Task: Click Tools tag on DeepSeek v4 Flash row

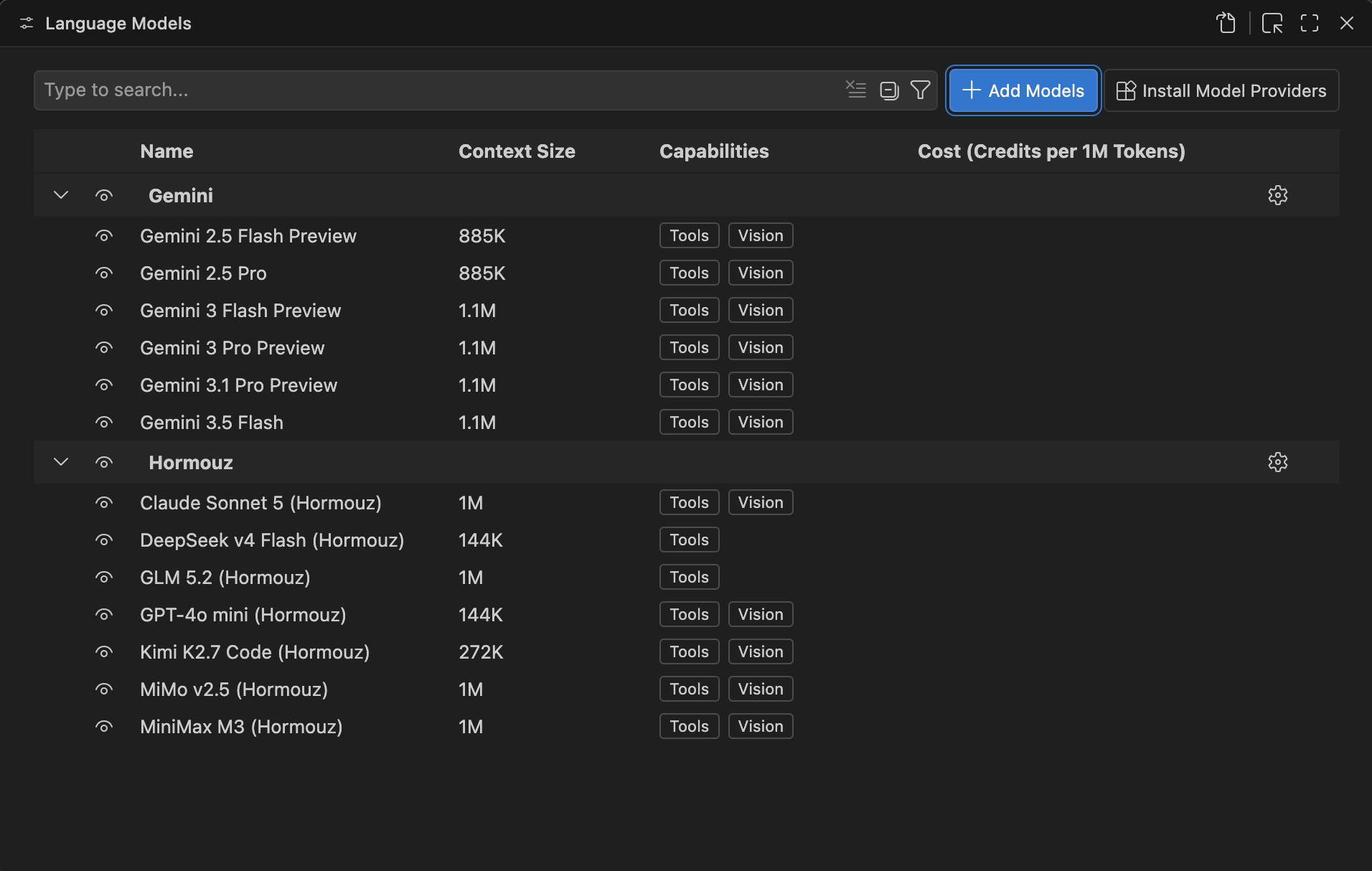Action: coord(689,540)
